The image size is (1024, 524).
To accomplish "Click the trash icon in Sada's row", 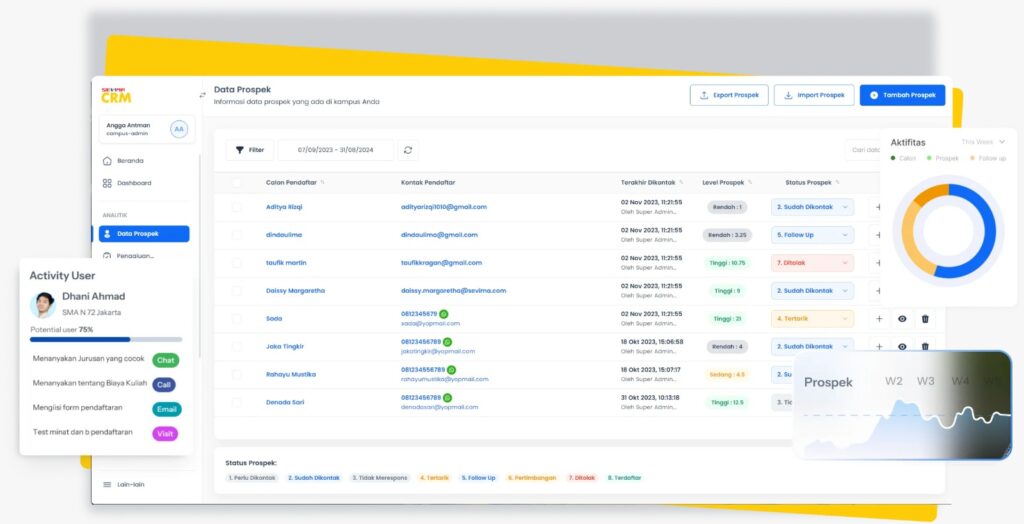I will [925, 319].
